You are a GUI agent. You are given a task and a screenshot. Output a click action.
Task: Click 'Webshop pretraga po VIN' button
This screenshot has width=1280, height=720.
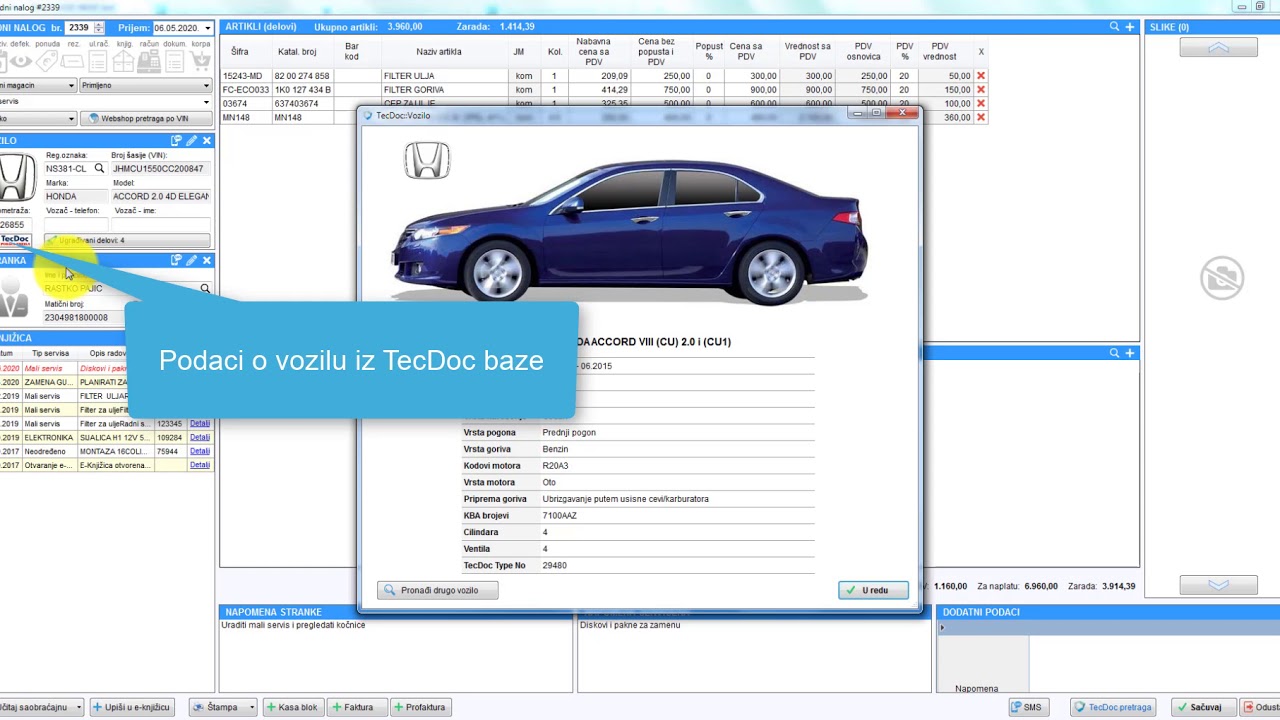(146, 118)
